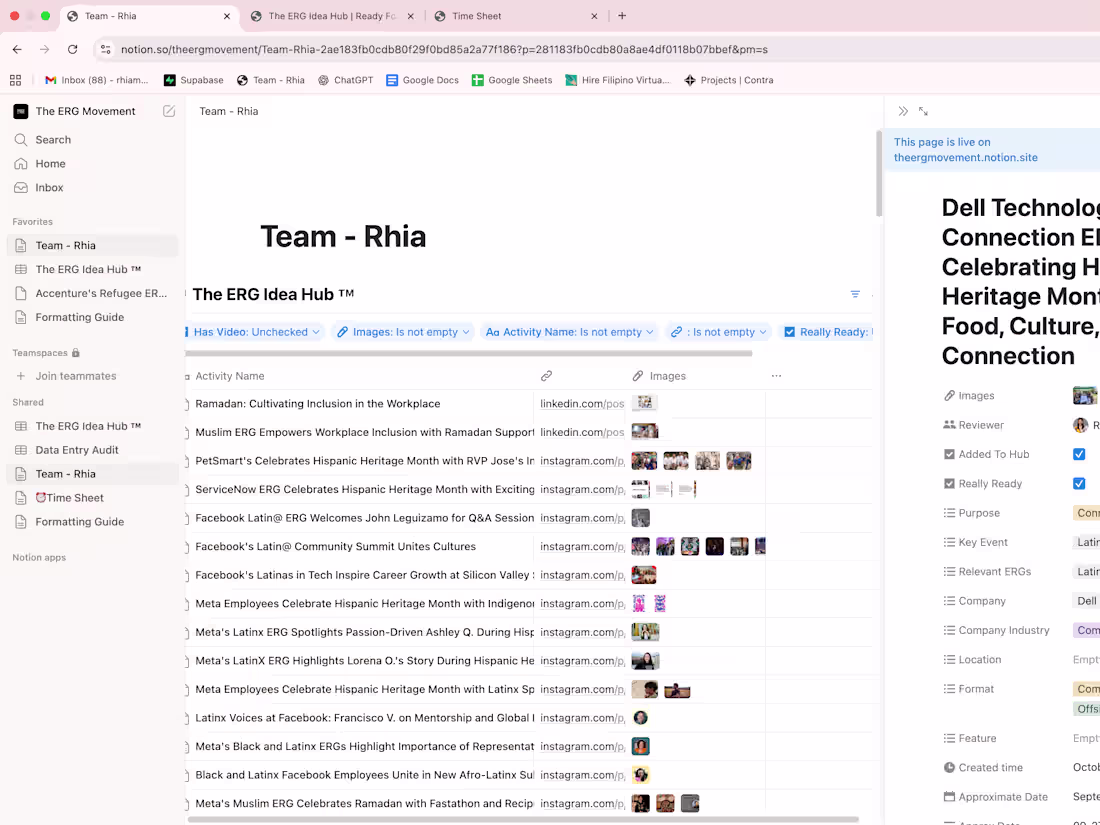Open the Images thumbnail in side panel
Image resolution: width=1100 pixels, height=825 pixels.
click(1085, 396)
